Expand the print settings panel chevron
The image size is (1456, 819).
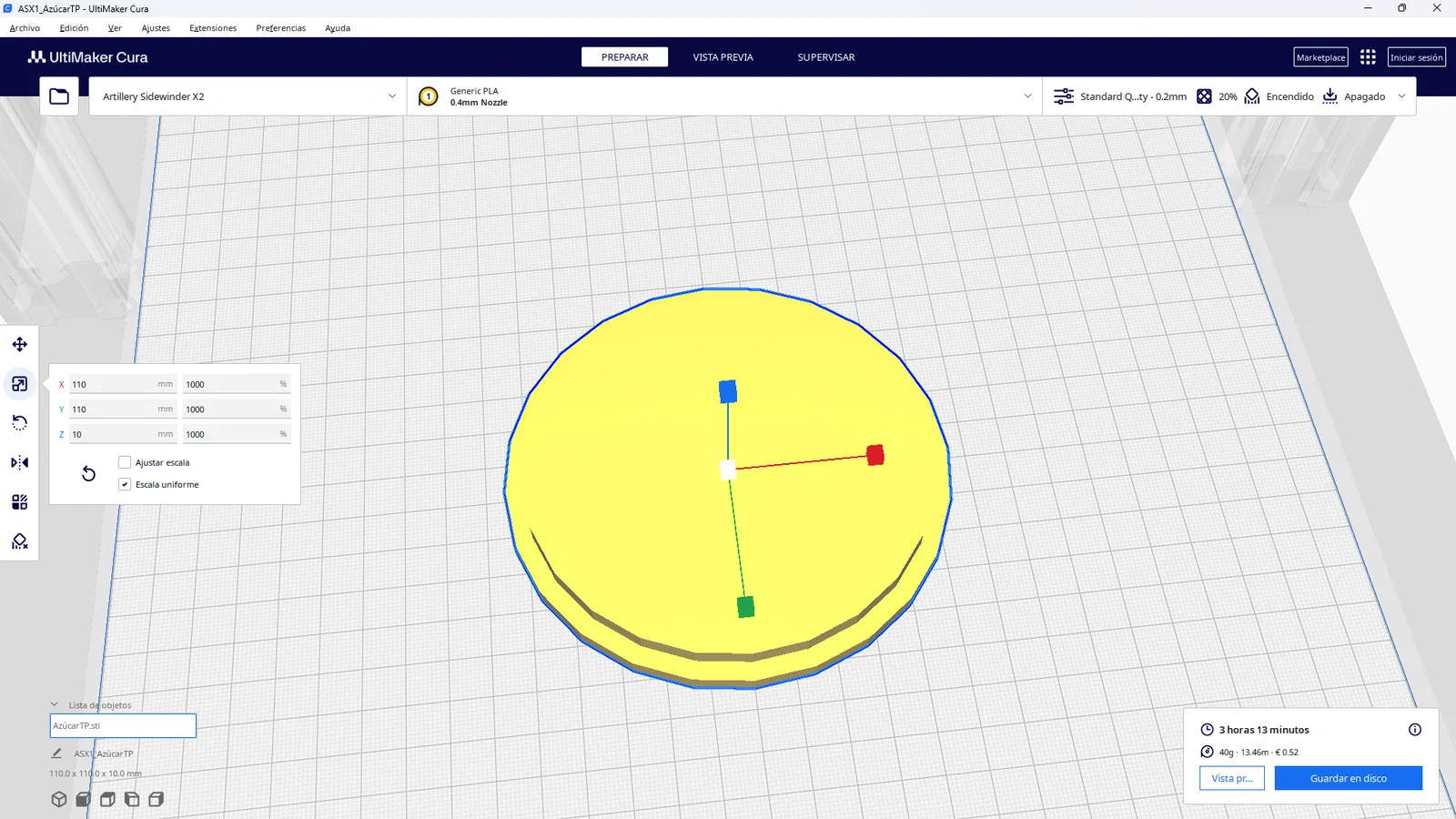coord(1401,96)
